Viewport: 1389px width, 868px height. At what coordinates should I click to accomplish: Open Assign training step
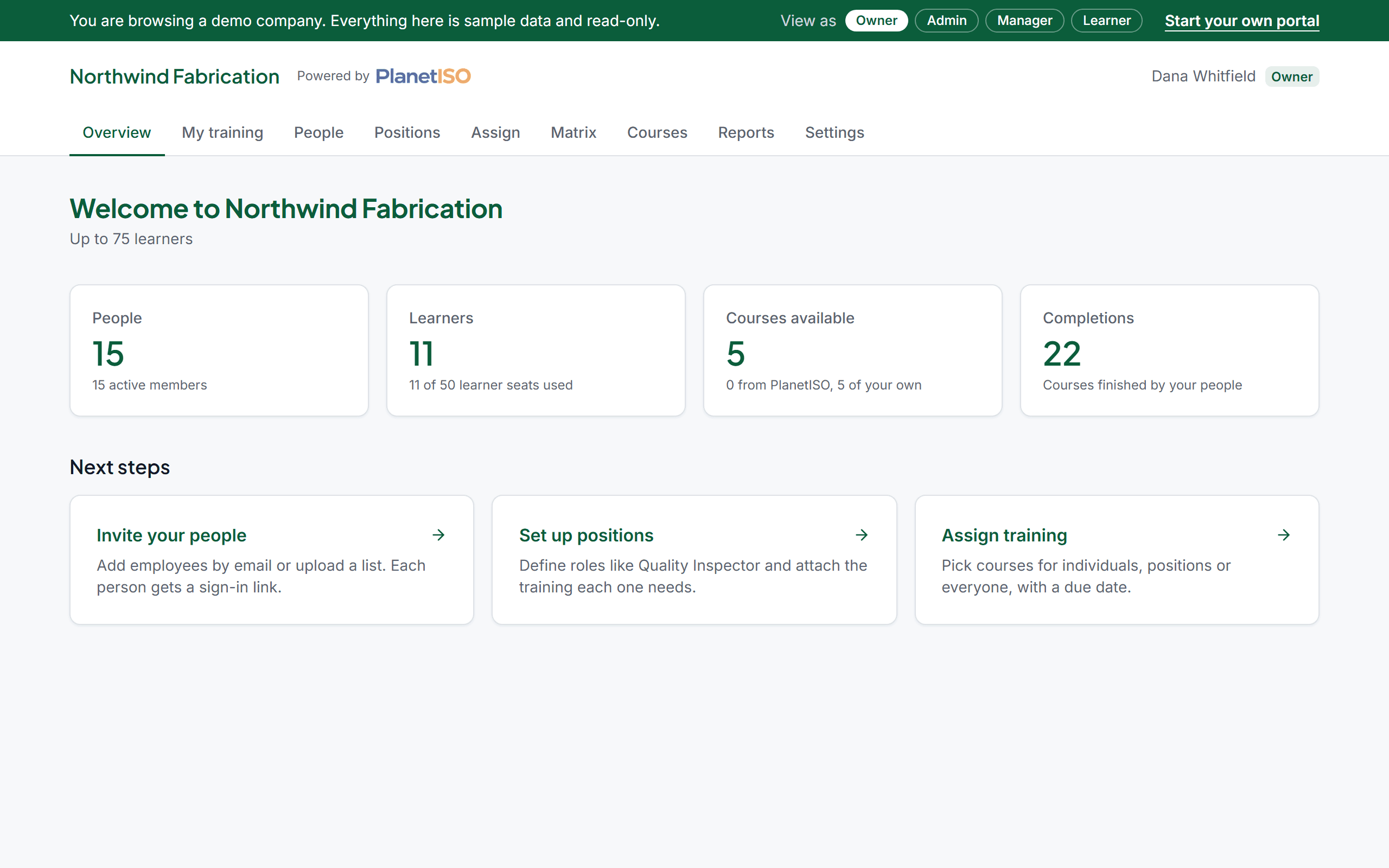coord(1117,560)
